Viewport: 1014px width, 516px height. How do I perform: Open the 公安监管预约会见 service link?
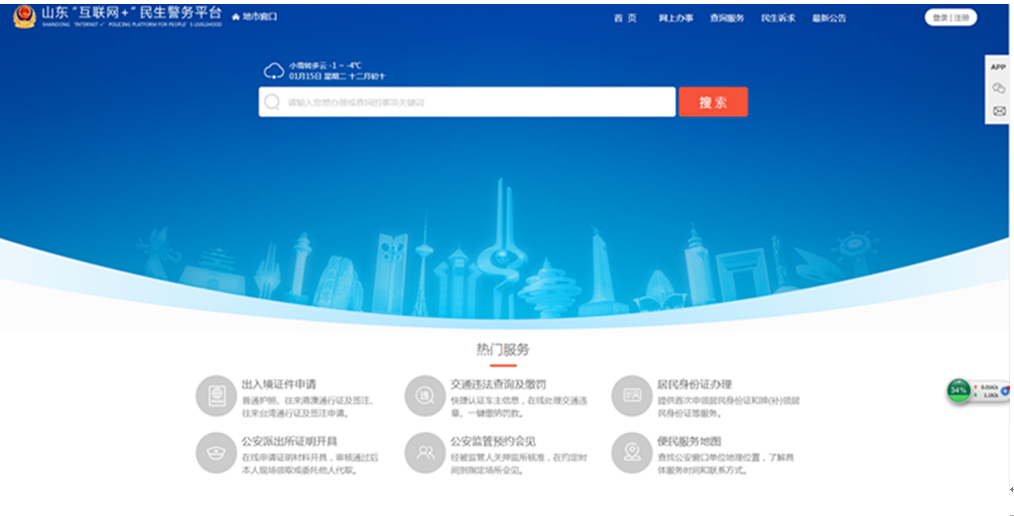click(x=492, y=441)
